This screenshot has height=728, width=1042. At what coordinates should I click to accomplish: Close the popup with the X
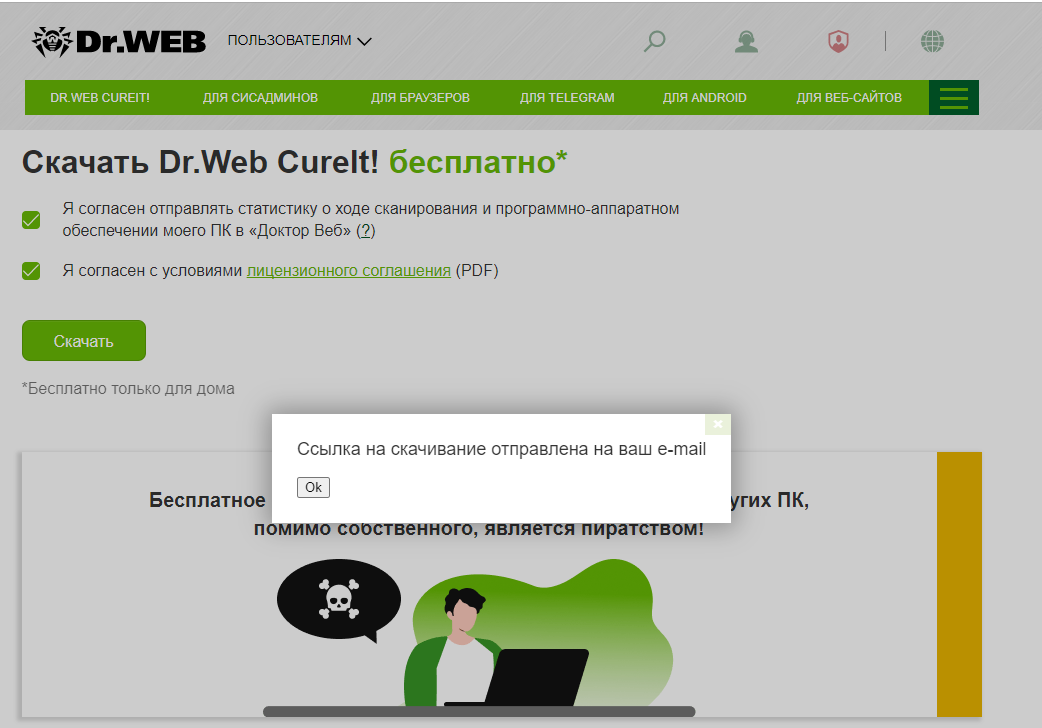coord(718,424)
